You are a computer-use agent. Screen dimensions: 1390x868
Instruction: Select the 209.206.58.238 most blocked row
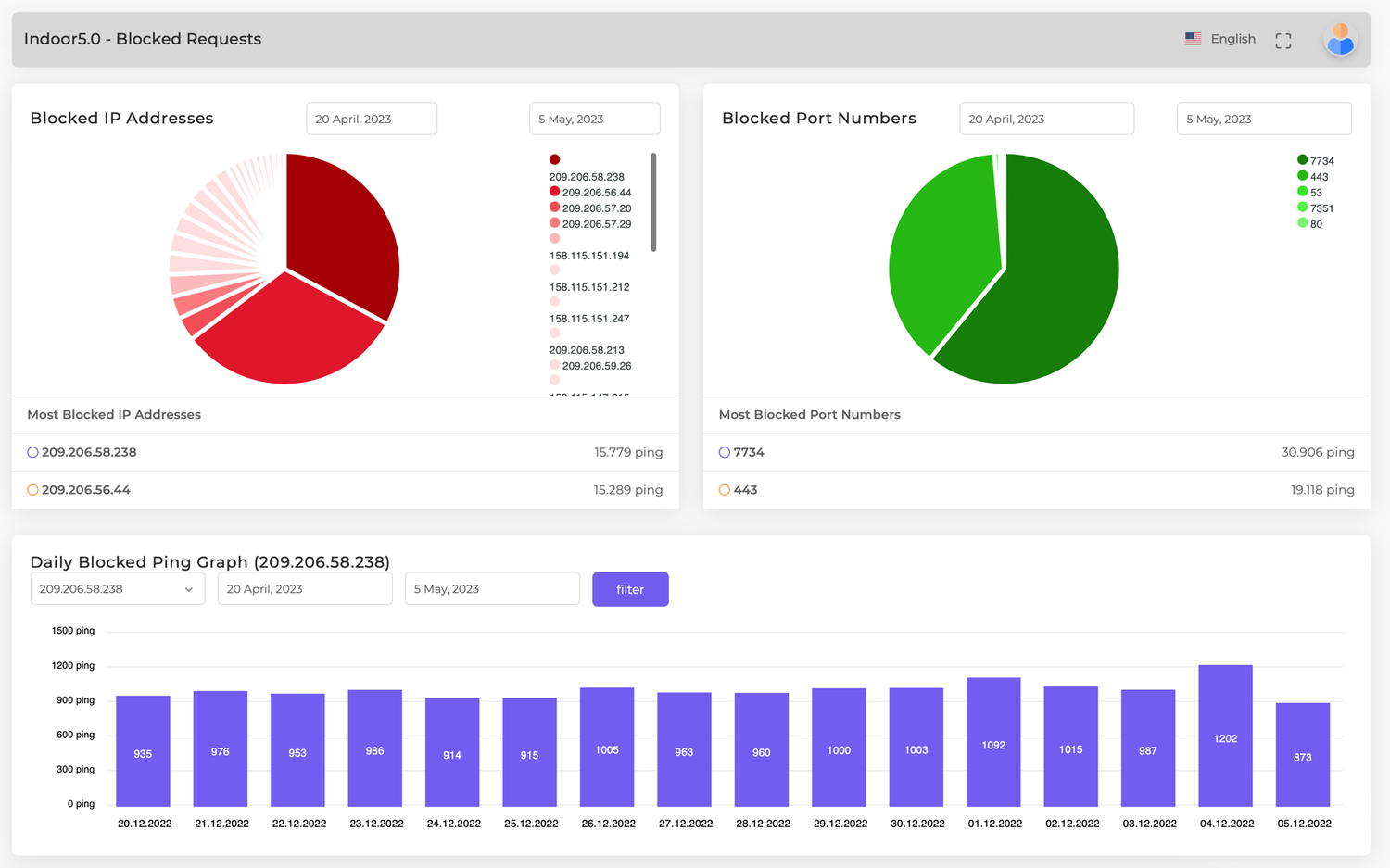pos(345,453)
